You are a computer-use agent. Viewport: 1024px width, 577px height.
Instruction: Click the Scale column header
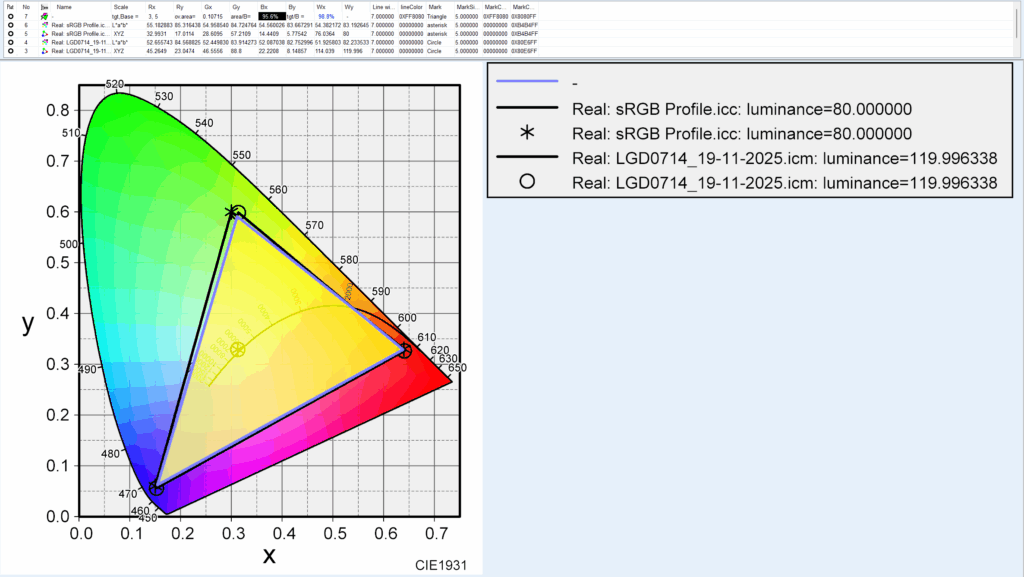(121, 7)
